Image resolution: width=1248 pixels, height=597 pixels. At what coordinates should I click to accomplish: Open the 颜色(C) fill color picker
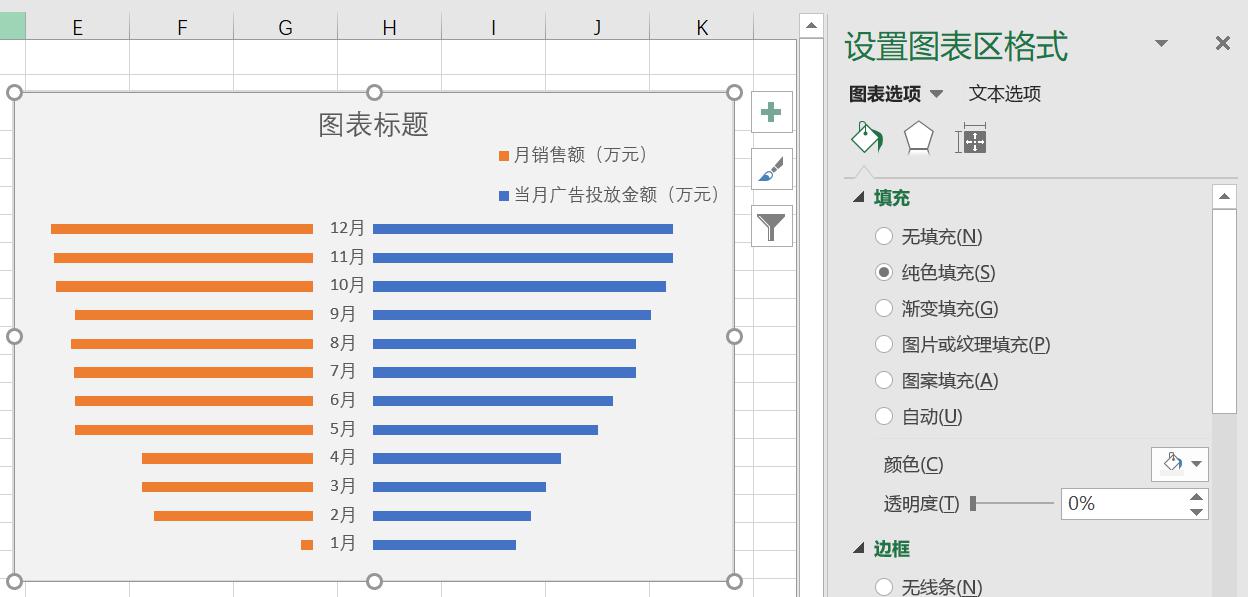pyautogui.click(x=1180, y=464)
